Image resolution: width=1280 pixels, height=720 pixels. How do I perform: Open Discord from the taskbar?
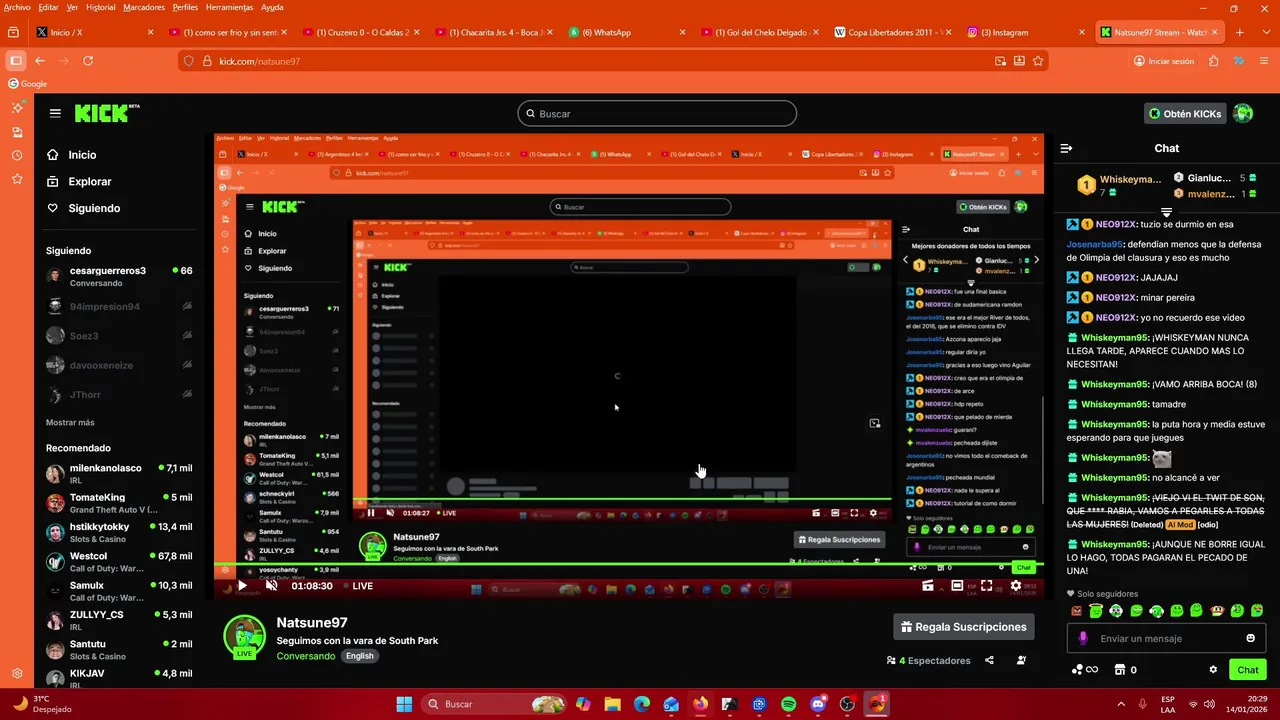[x=818, y=704]
